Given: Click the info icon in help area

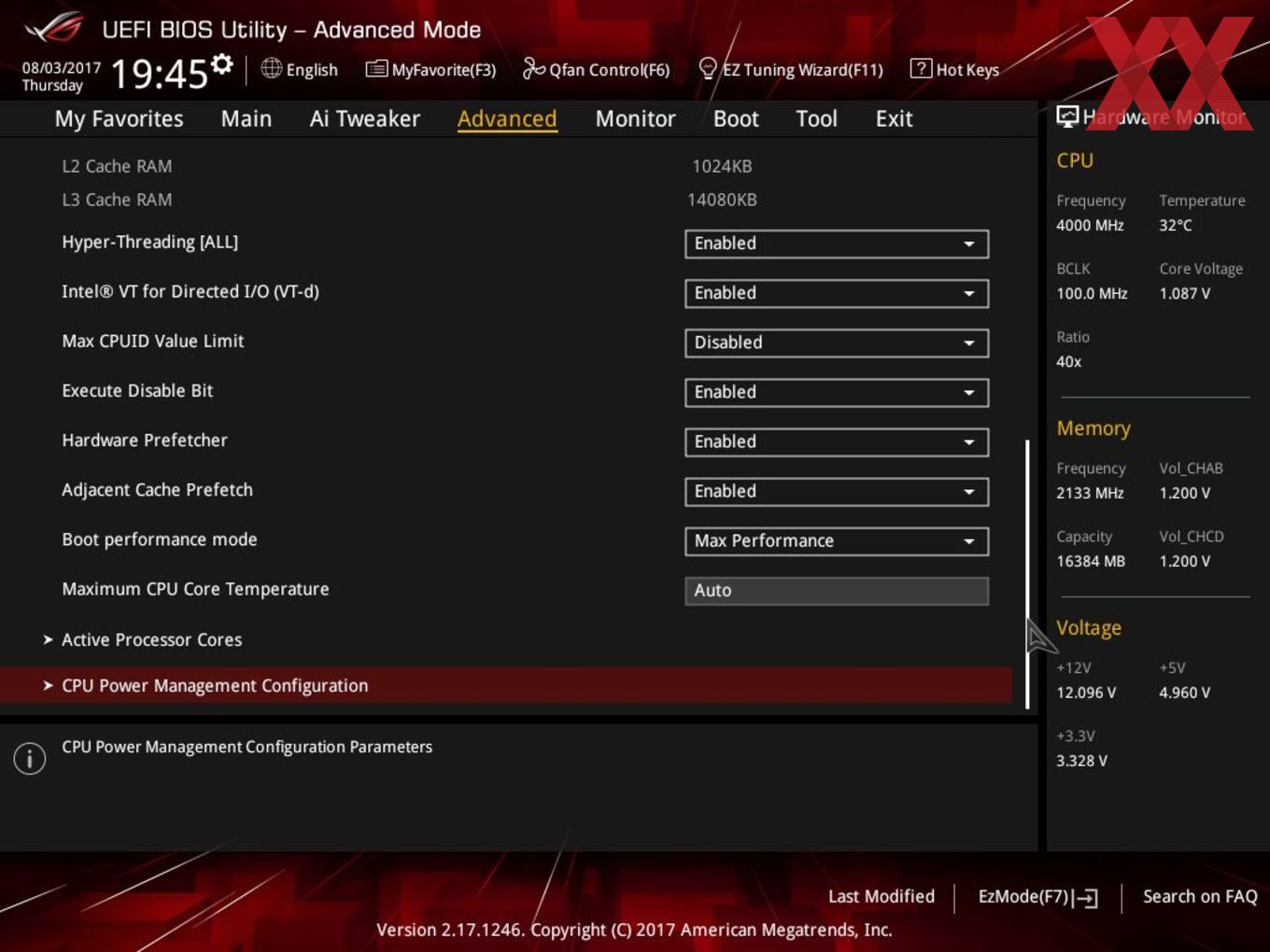Looking at the screenshot, I should pyautogui.click(x=30, y=758).
